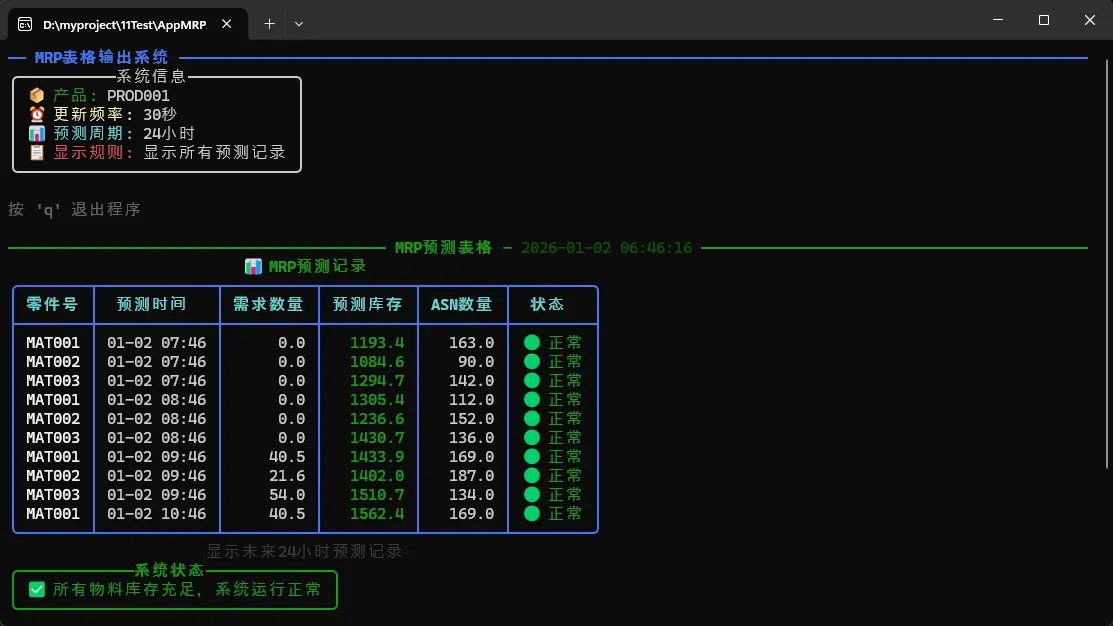Viewport: 1113px width, 626px height.
Task: Click the bar chart icon beside 预测周期
Action: coord(37,134)
